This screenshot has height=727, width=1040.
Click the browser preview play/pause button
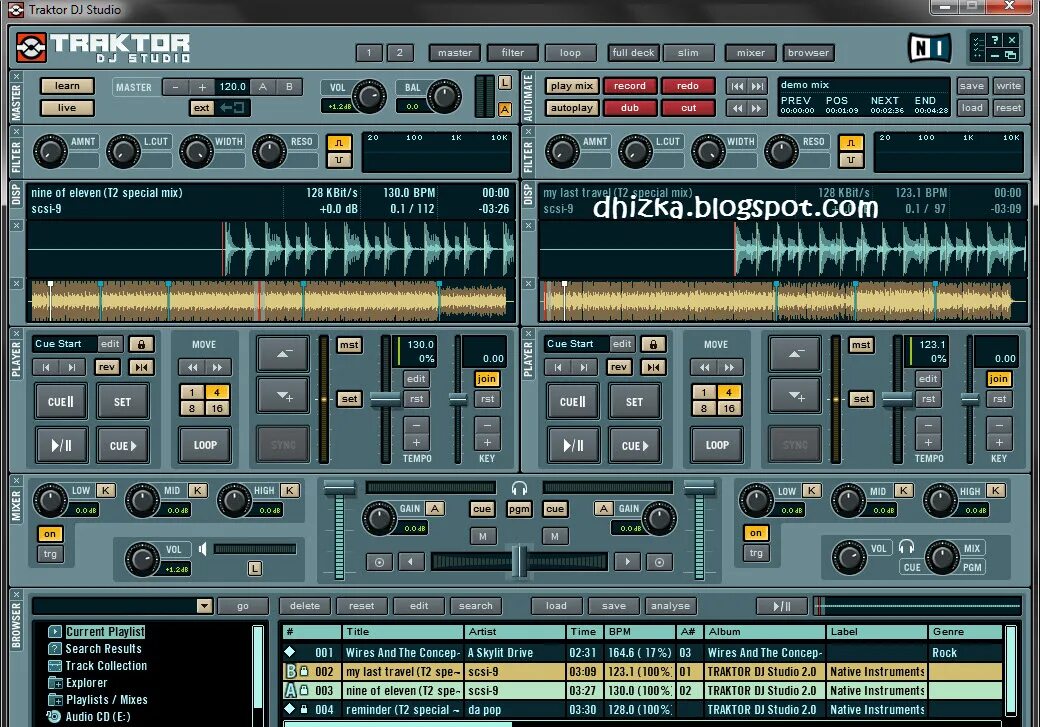(782, 606)
